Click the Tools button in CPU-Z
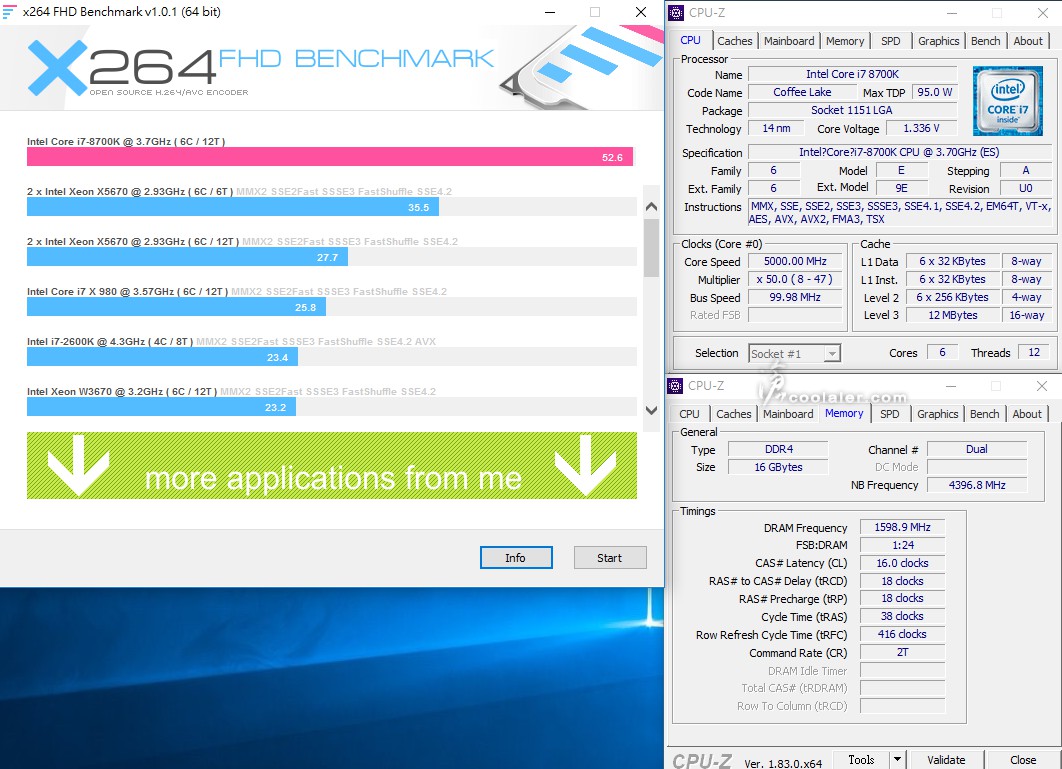The image size is (1062, 769). [861, 760]
